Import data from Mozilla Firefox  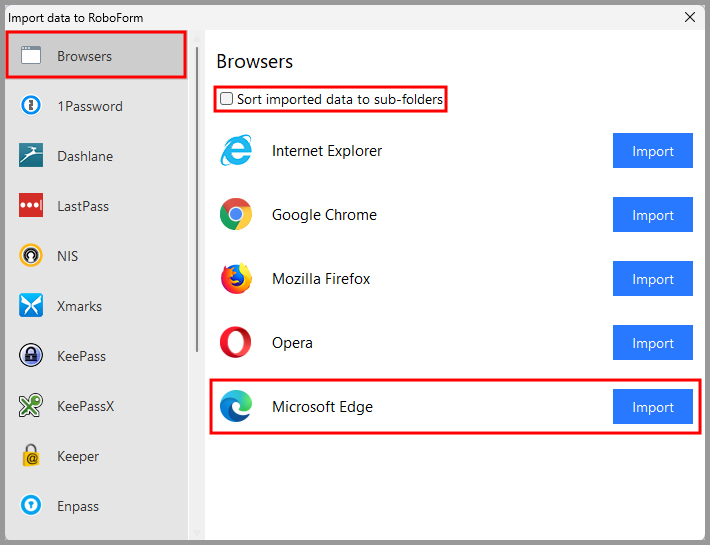click(652, 279)
